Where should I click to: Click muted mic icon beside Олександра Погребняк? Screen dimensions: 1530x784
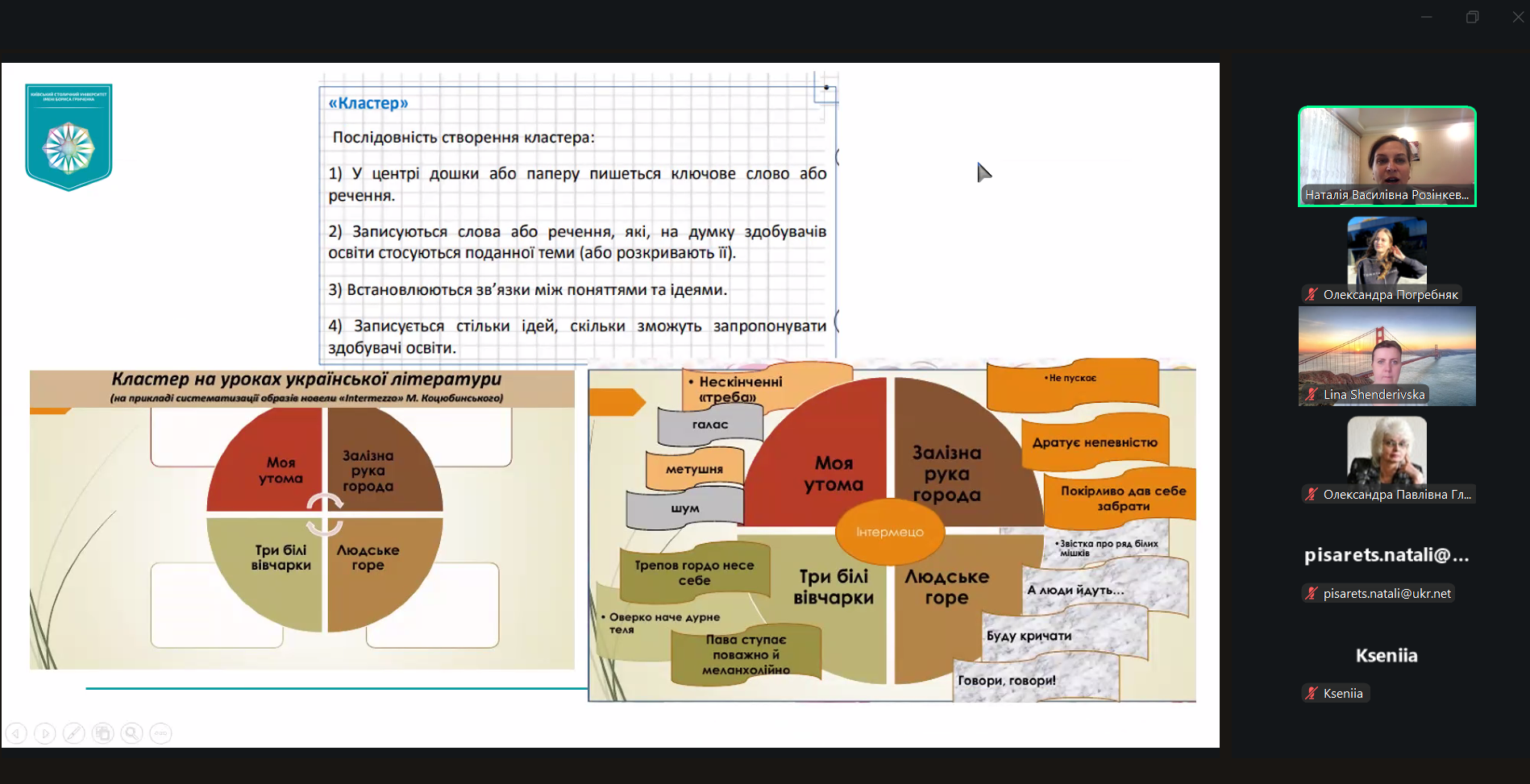(x=1312, y=294)
